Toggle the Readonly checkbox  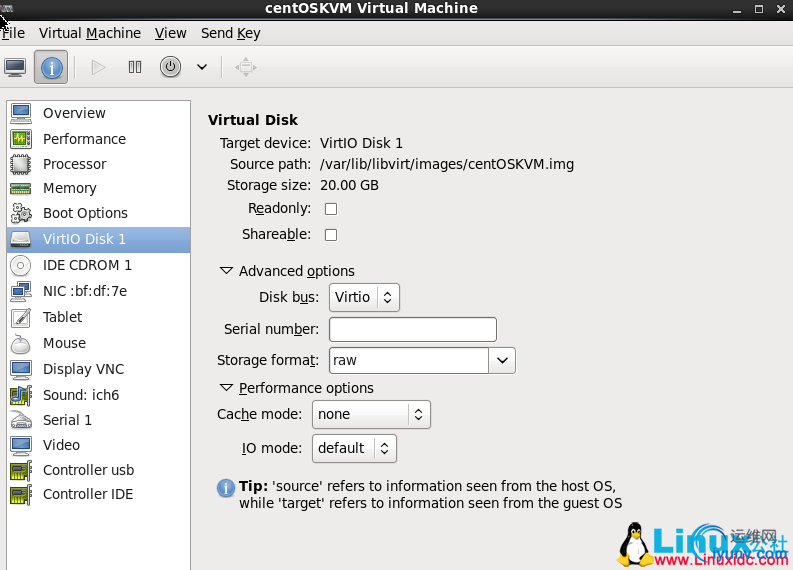click(x=331, y=209)
